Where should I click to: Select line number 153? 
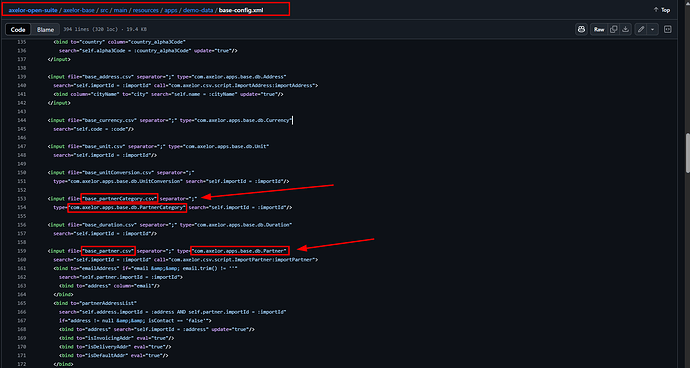coord(22,199)
